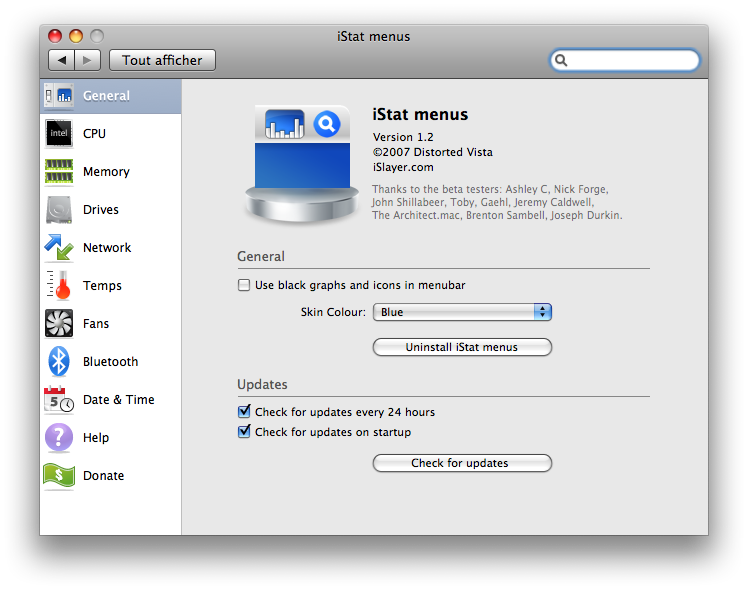The width and height of the screenshot is (748, 590).
Task: Click the iStat menus window title
Action: (374, 36)
